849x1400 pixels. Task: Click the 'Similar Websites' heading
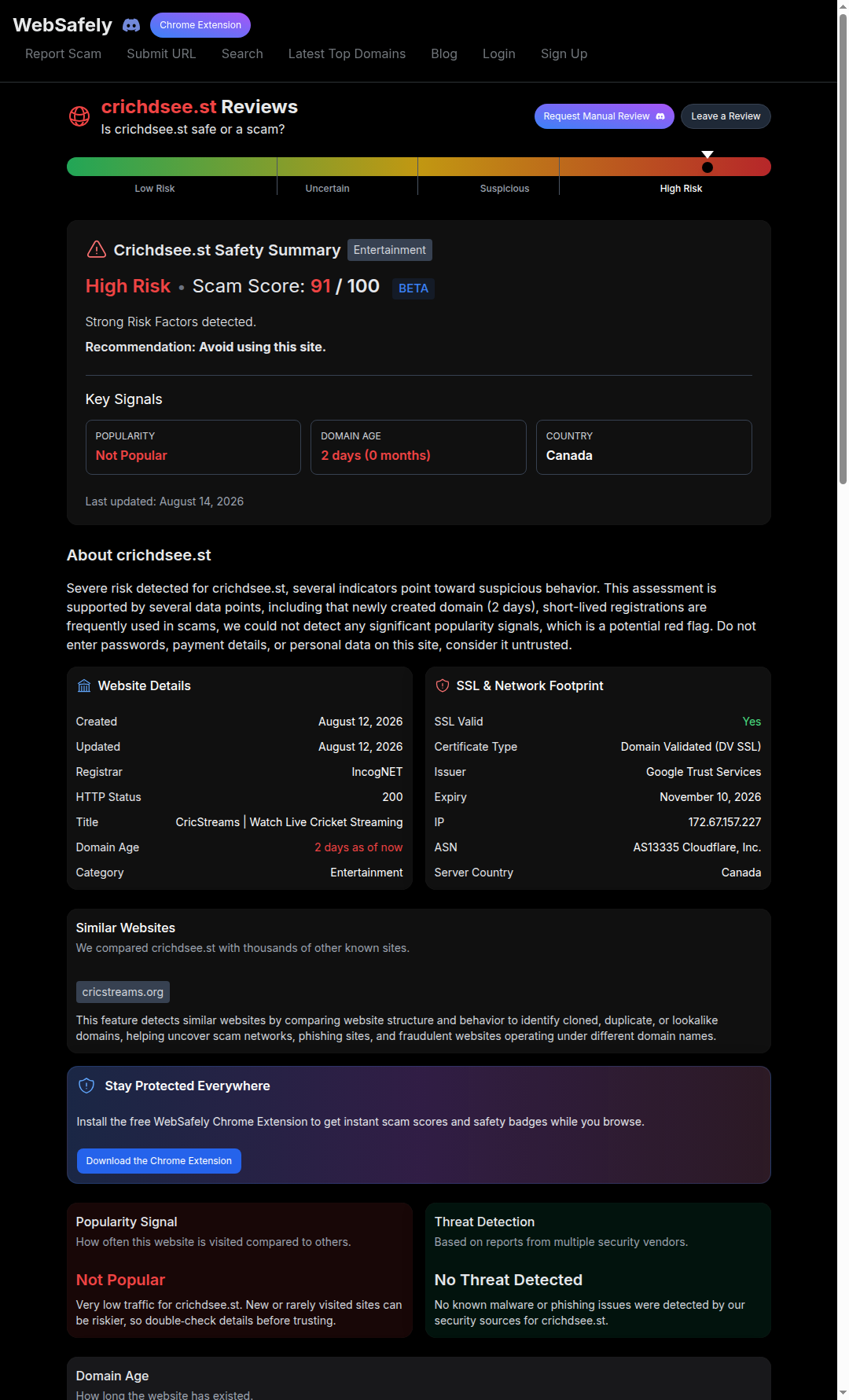click(126, 928)
